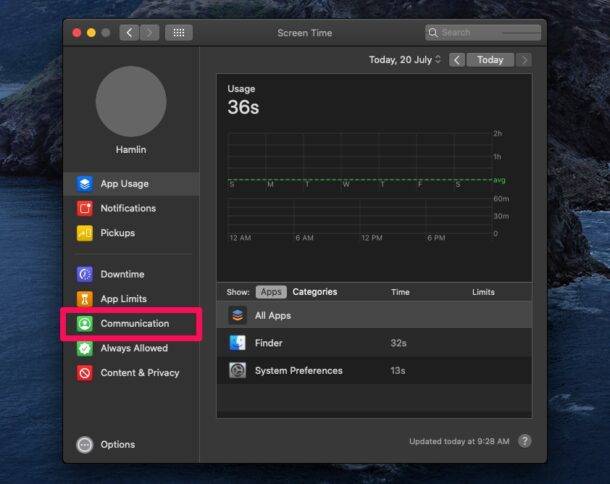610x484 pixels.
Task: Select the Finder row label
Action: pos(268,343)
